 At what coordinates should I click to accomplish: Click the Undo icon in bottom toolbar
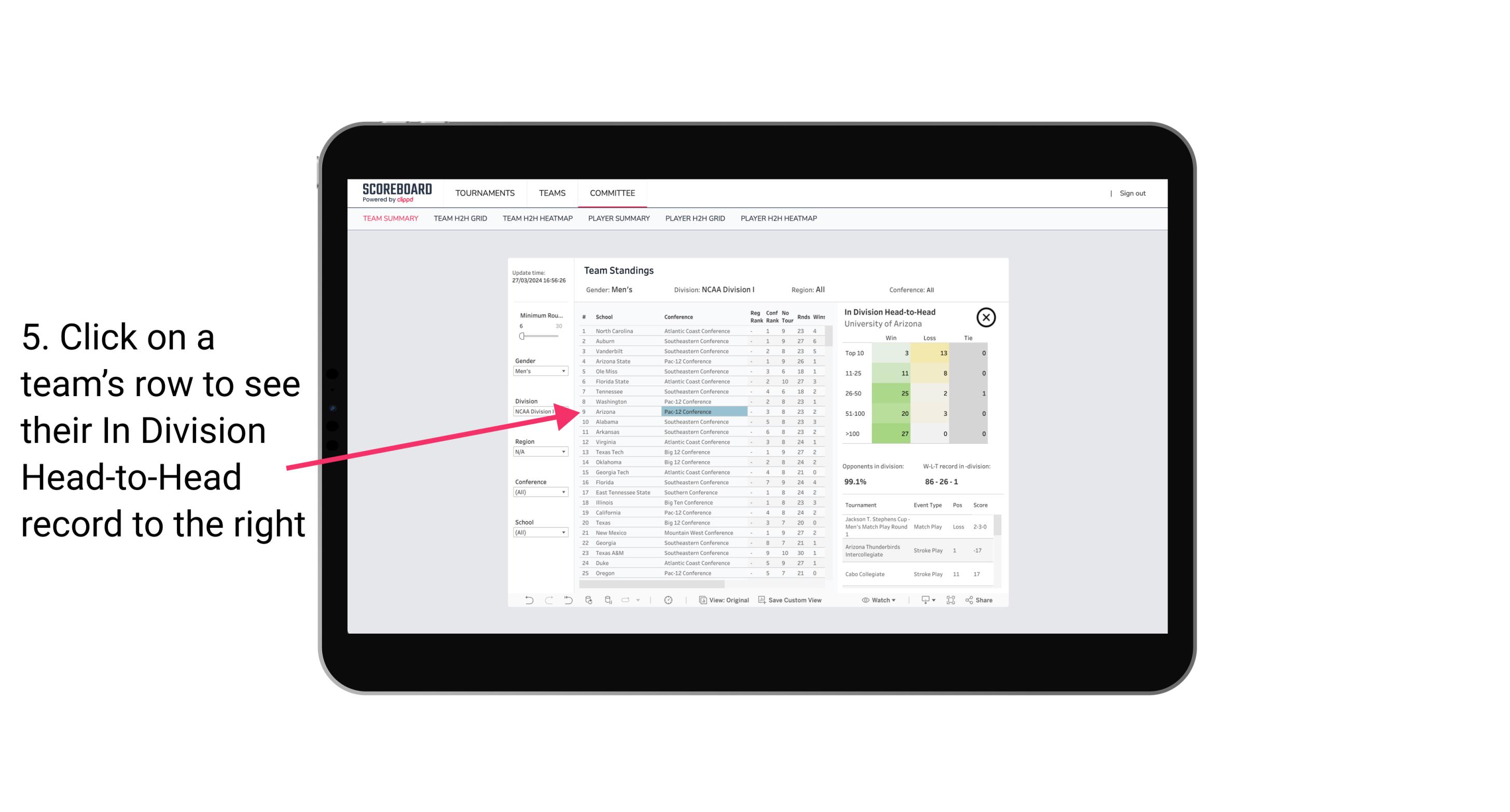click(x=527, y=600)
